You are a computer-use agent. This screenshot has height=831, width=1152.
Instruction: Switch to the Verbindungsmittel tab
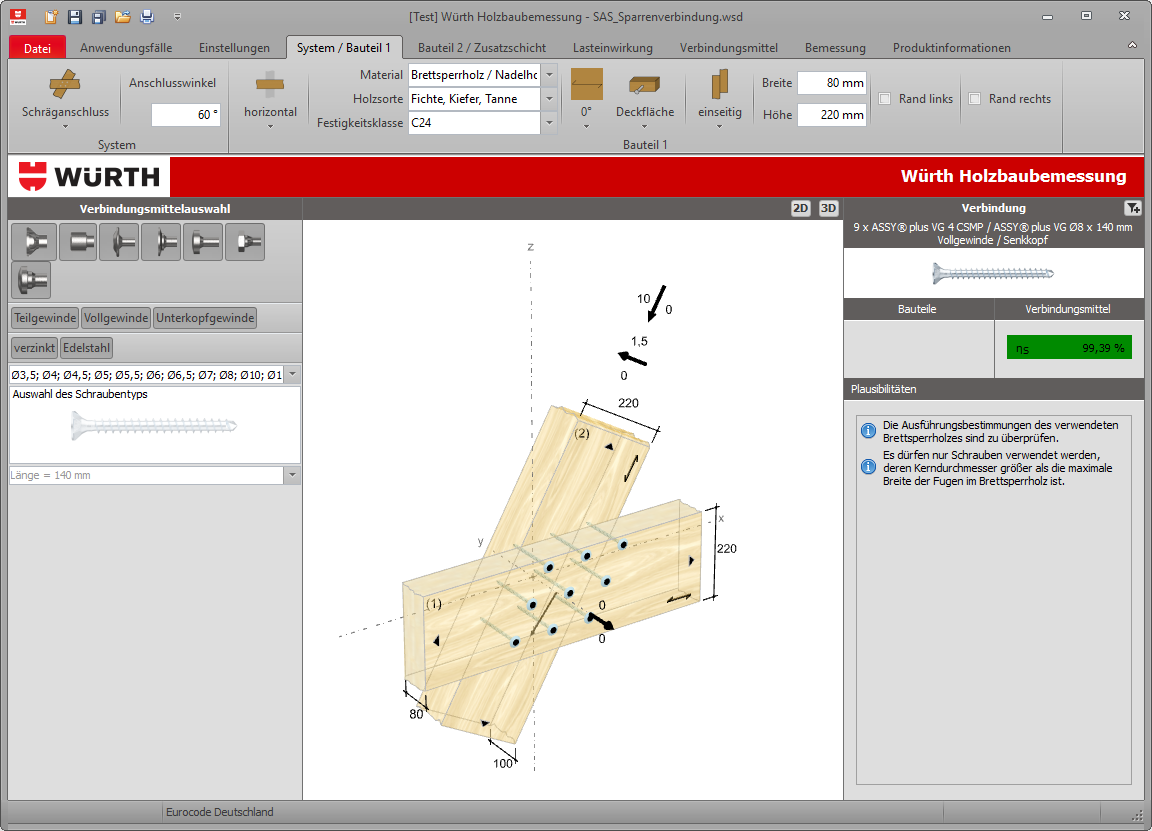pos(729,48)
